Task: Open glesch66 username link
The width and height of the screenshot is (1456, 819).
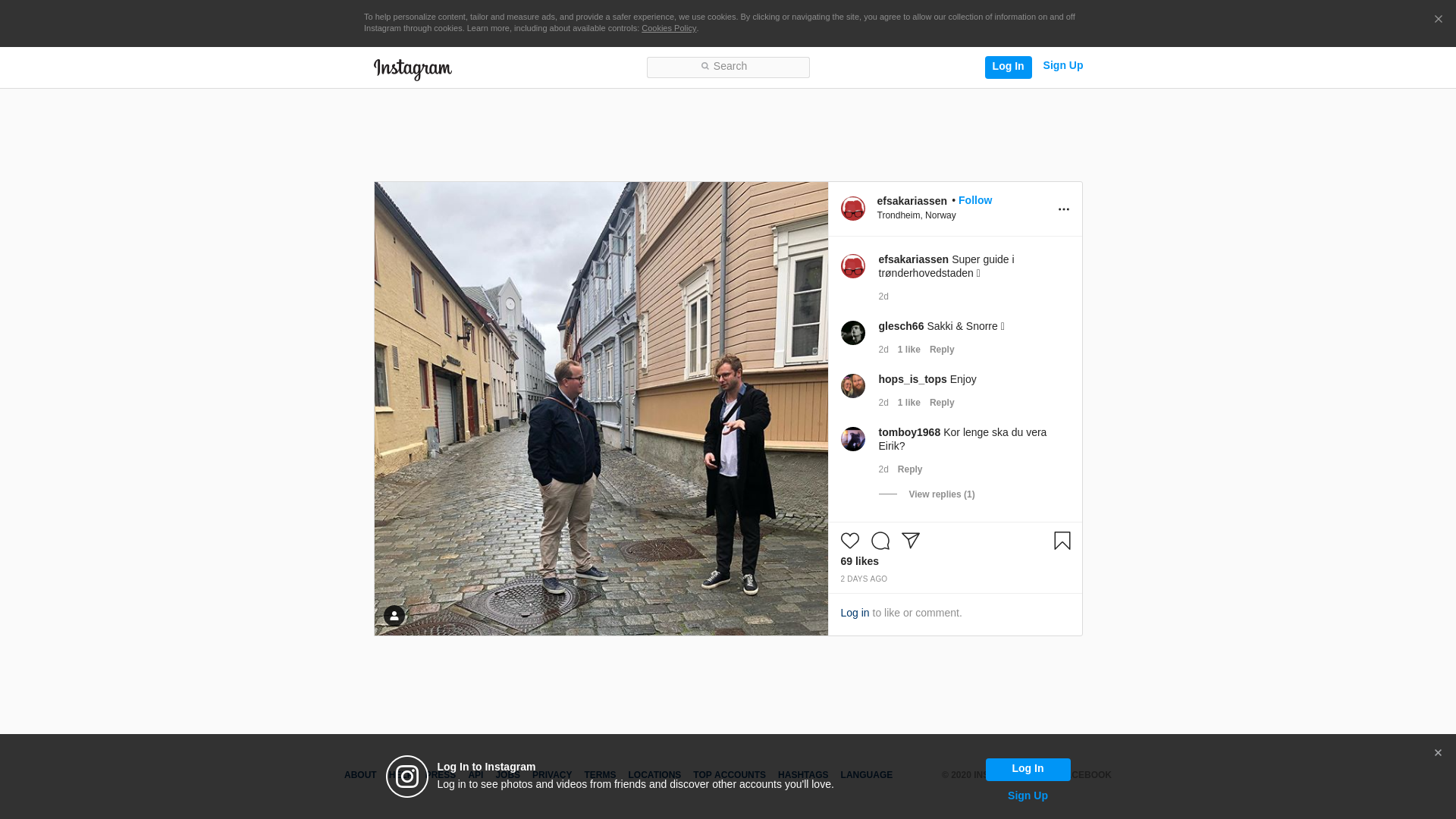Action: tap(901, 326)
